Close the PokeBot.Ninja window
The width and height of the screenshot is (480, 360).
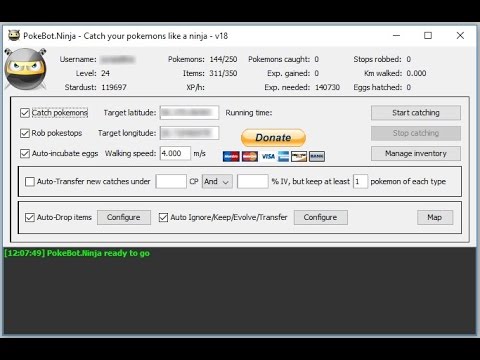click(x=460, y=35)
